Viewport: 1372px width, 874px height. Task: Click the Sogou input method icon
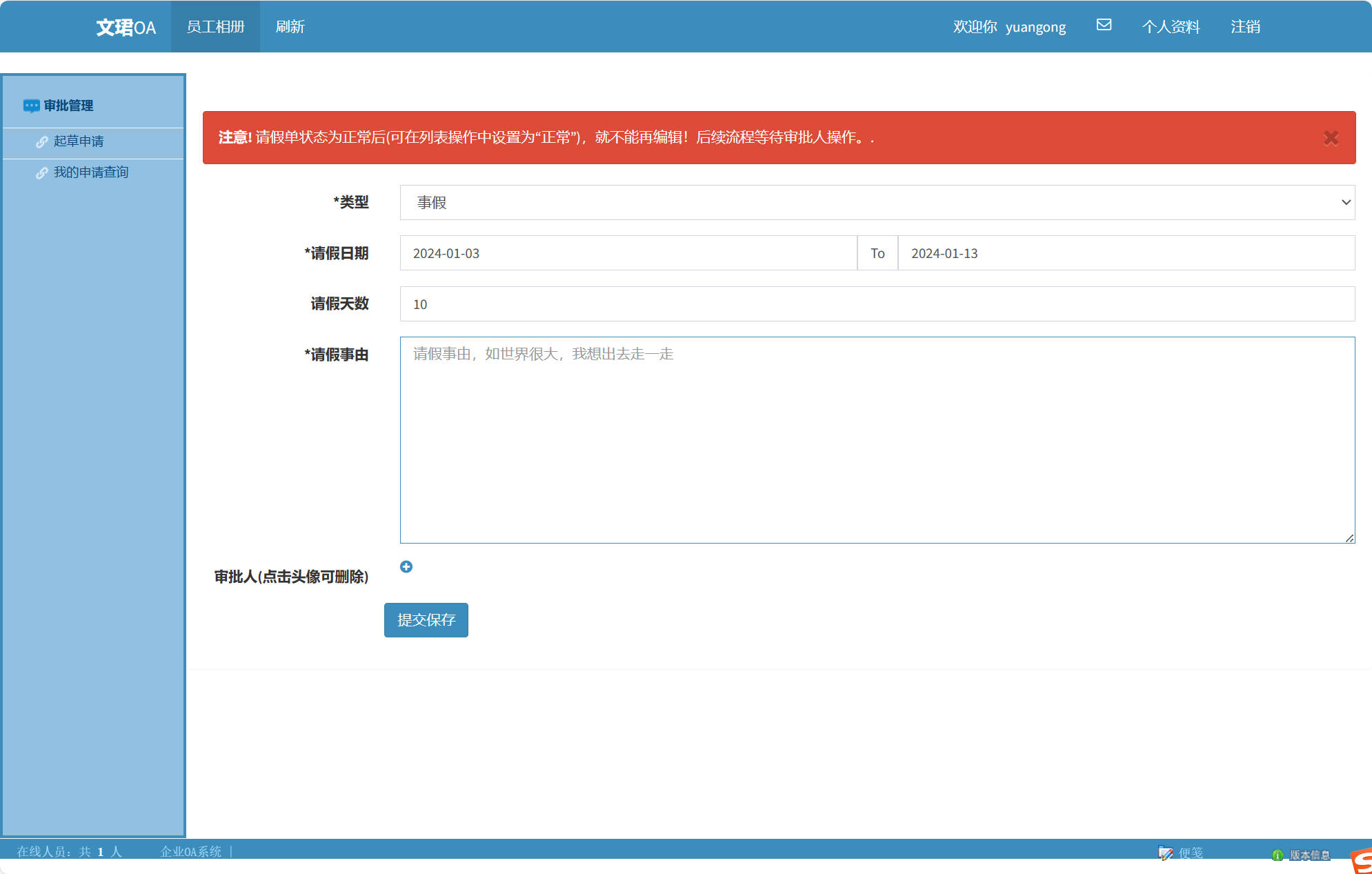(1362, 861)
